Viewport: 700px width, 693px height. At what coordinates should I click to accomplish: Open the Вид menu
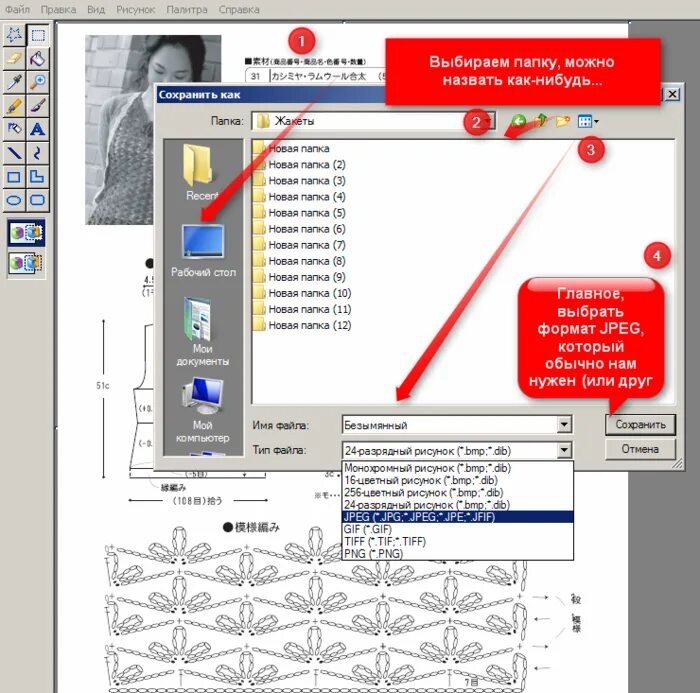(96, 9)
